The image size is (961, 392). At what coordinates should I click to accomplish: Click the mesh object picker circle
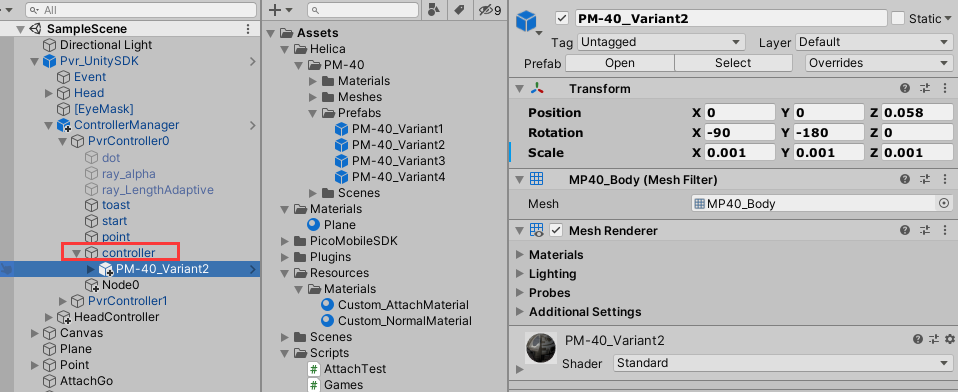coord(944,203)
